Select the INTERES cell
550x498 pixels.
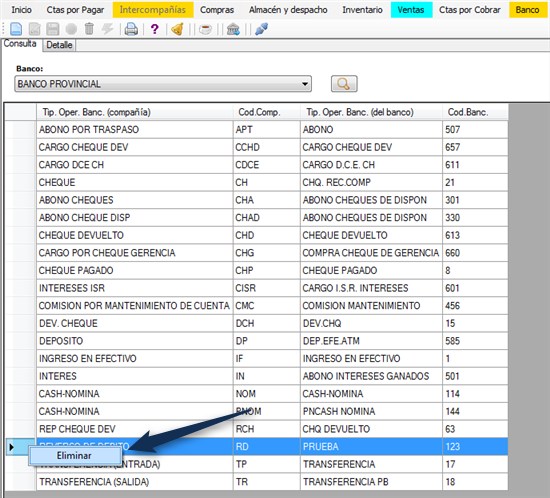tap(135, 376)
